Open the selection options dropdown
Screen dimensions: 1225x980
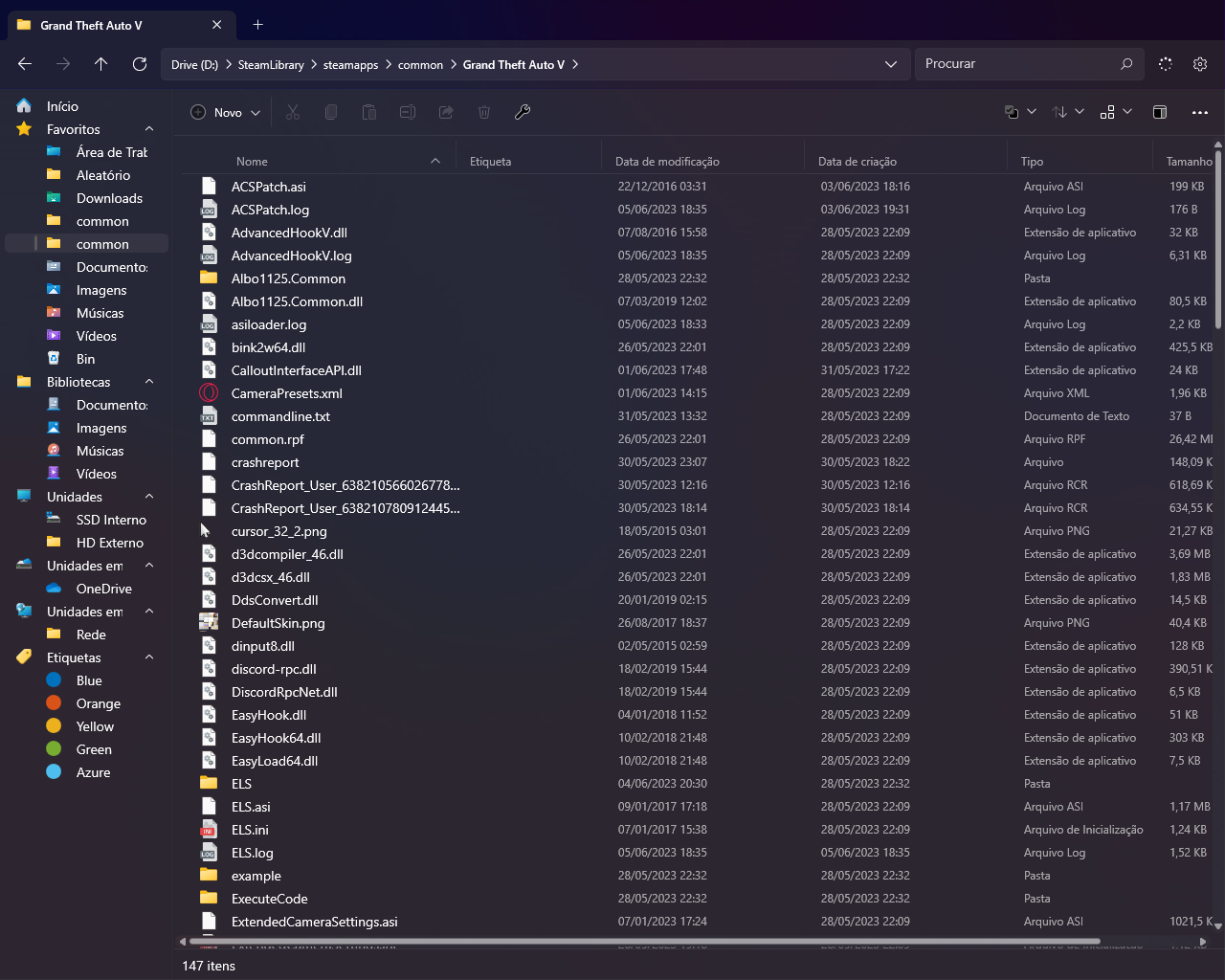click(1020, 112)
